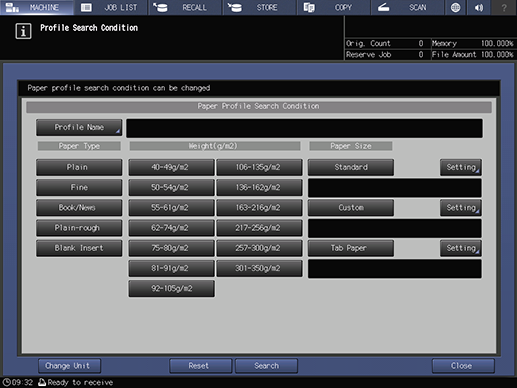The image size is (517, 388).
Task: Select Tab Paper size
Action: tap(351, 248)
